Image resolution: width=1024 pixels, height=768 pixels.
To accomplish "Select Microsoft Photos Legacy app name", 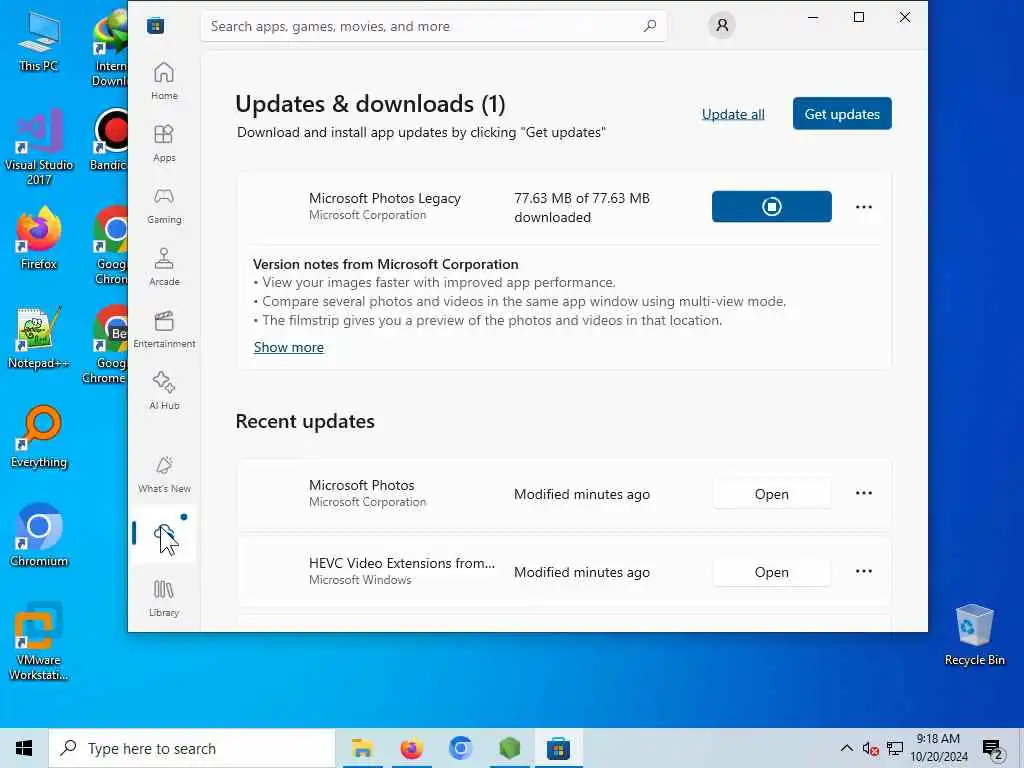I will [385, 198].
